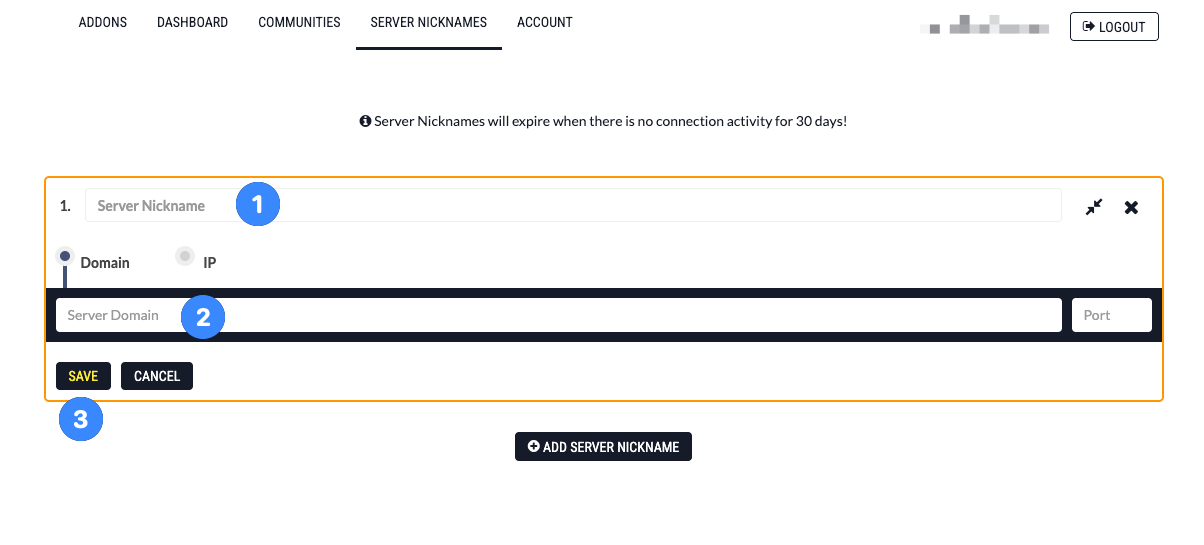Click the logout arrow icon
Viewport: 1204px width, 545px height.
tap(1088, 27)
